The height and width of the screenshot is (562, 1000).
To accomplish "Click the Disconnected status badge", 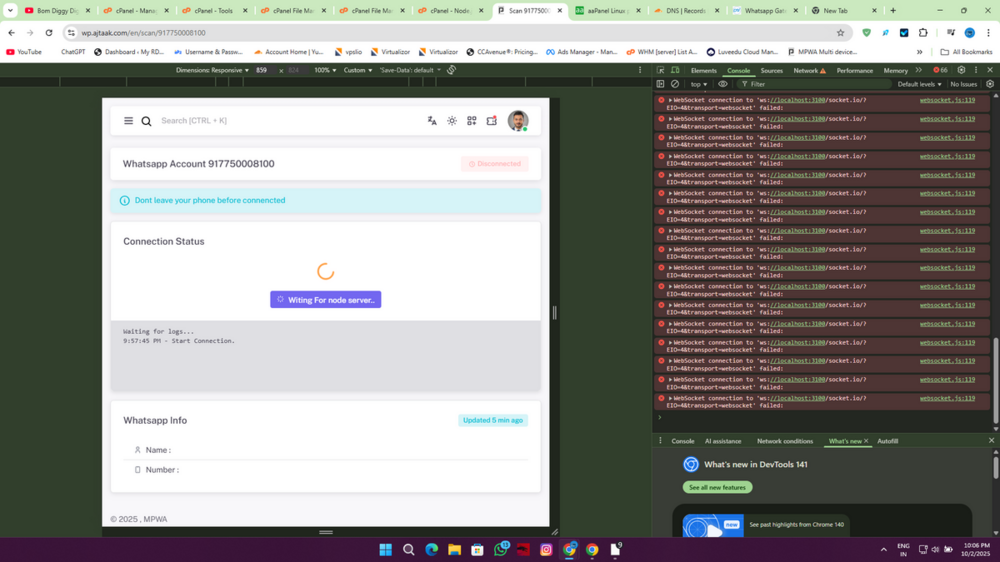I will pyautogui.click(x=494, y=164).
